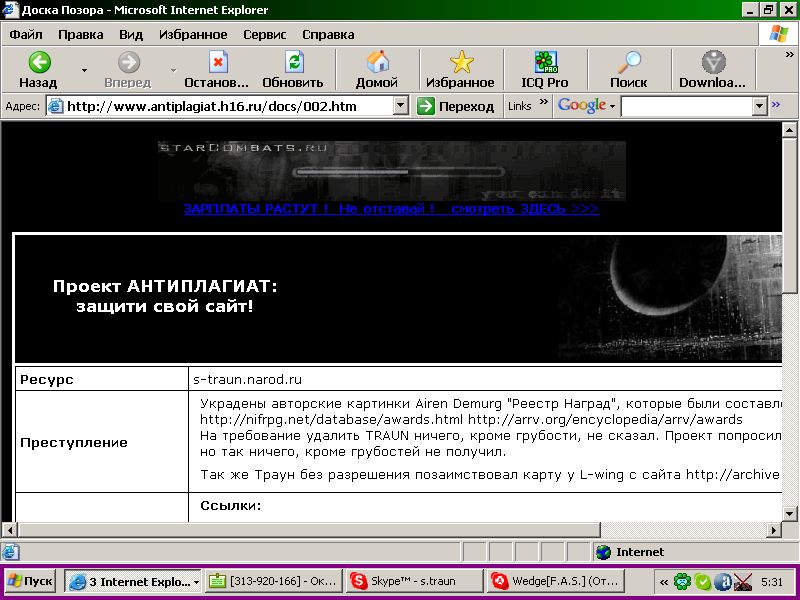The height and width of the screenshot is (600, 800).
Task: Click the Ресурс row label
Action: point(46,380)
